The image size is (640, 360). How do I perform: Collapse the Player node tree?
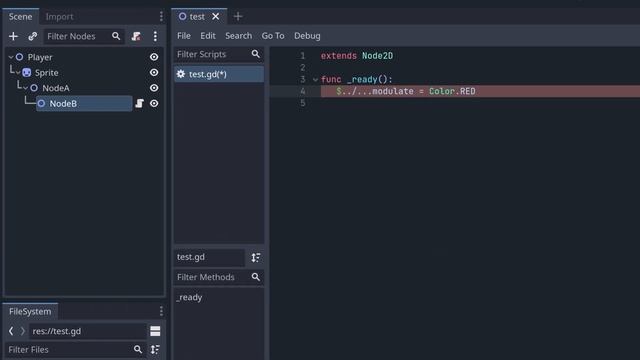click(11, 57)
